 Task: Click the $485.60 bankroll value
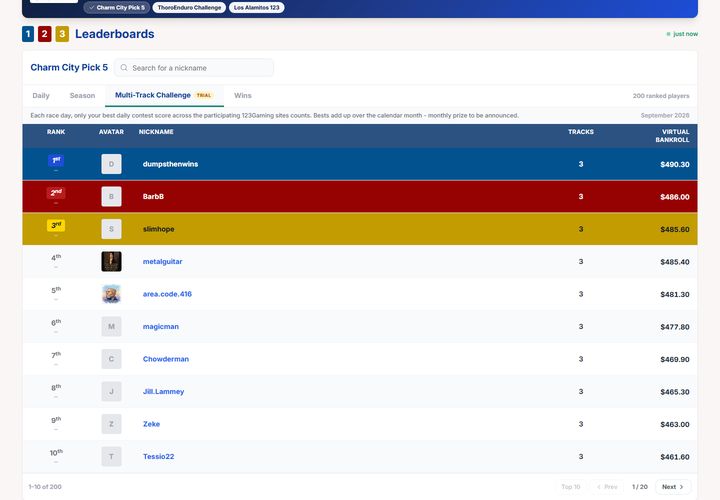(x=675, y=230)
